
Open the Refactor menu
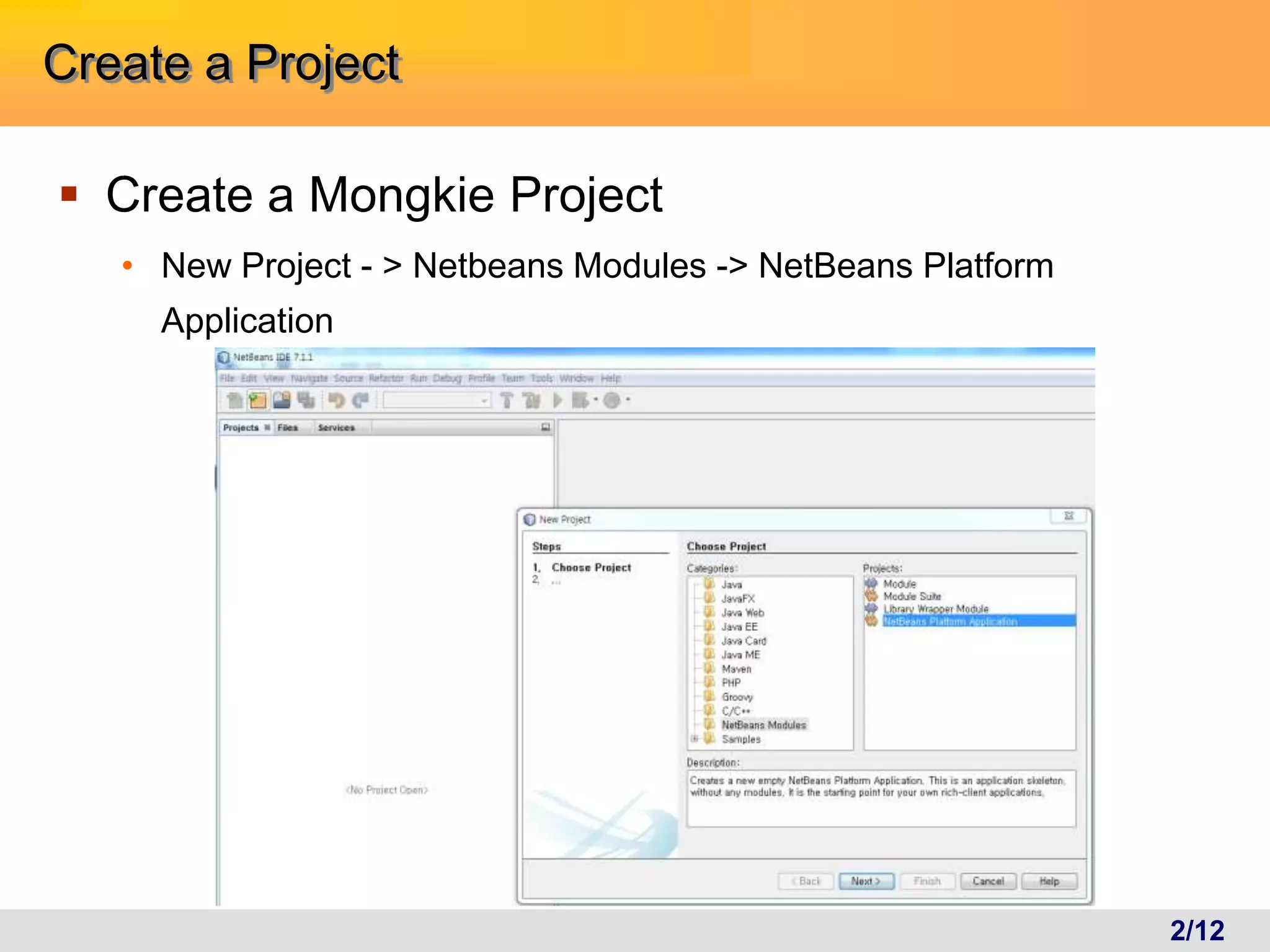tap(386, 378)
